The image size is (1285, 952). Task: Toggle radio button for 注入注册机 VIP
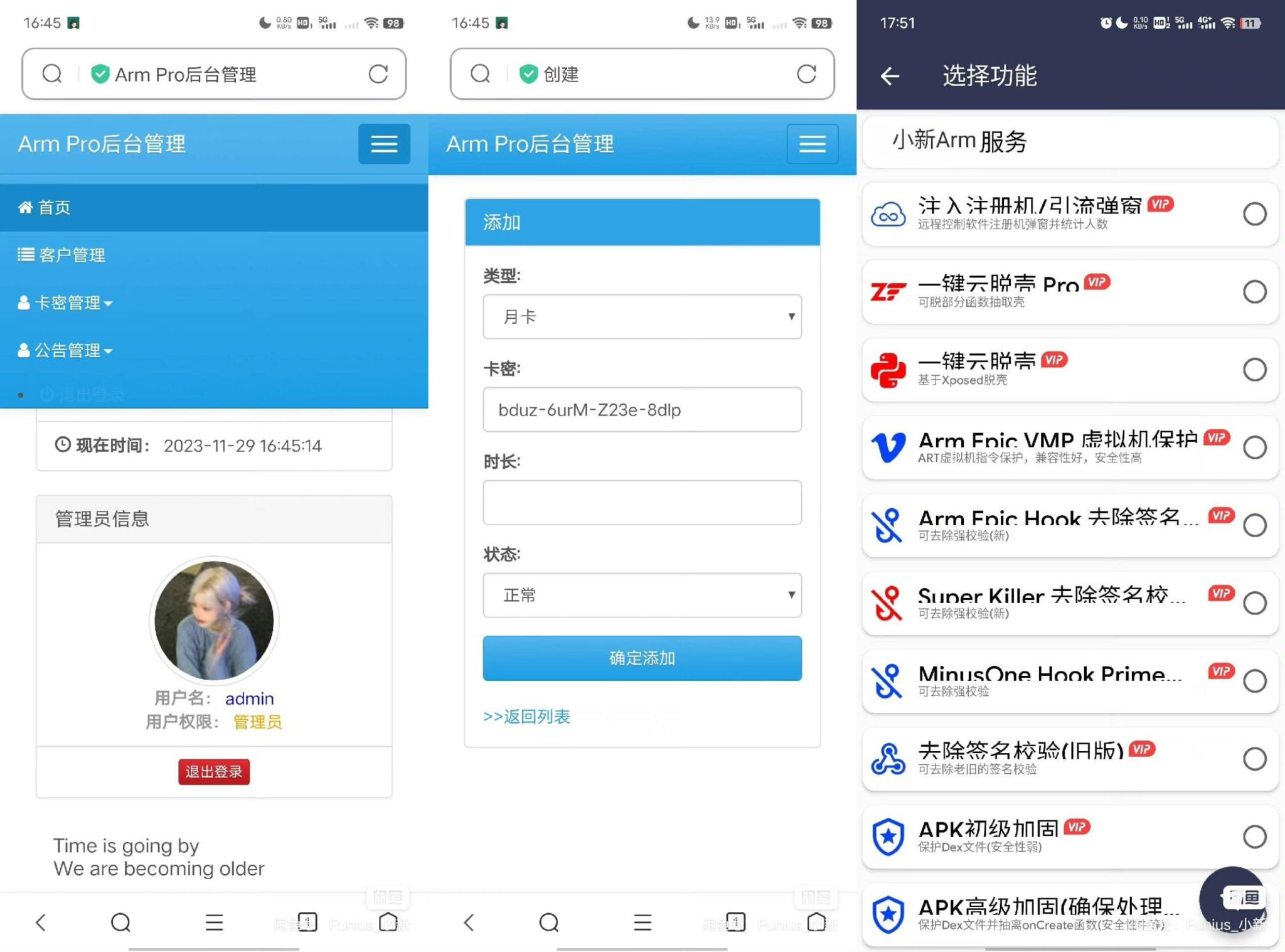coord(1255,212)
